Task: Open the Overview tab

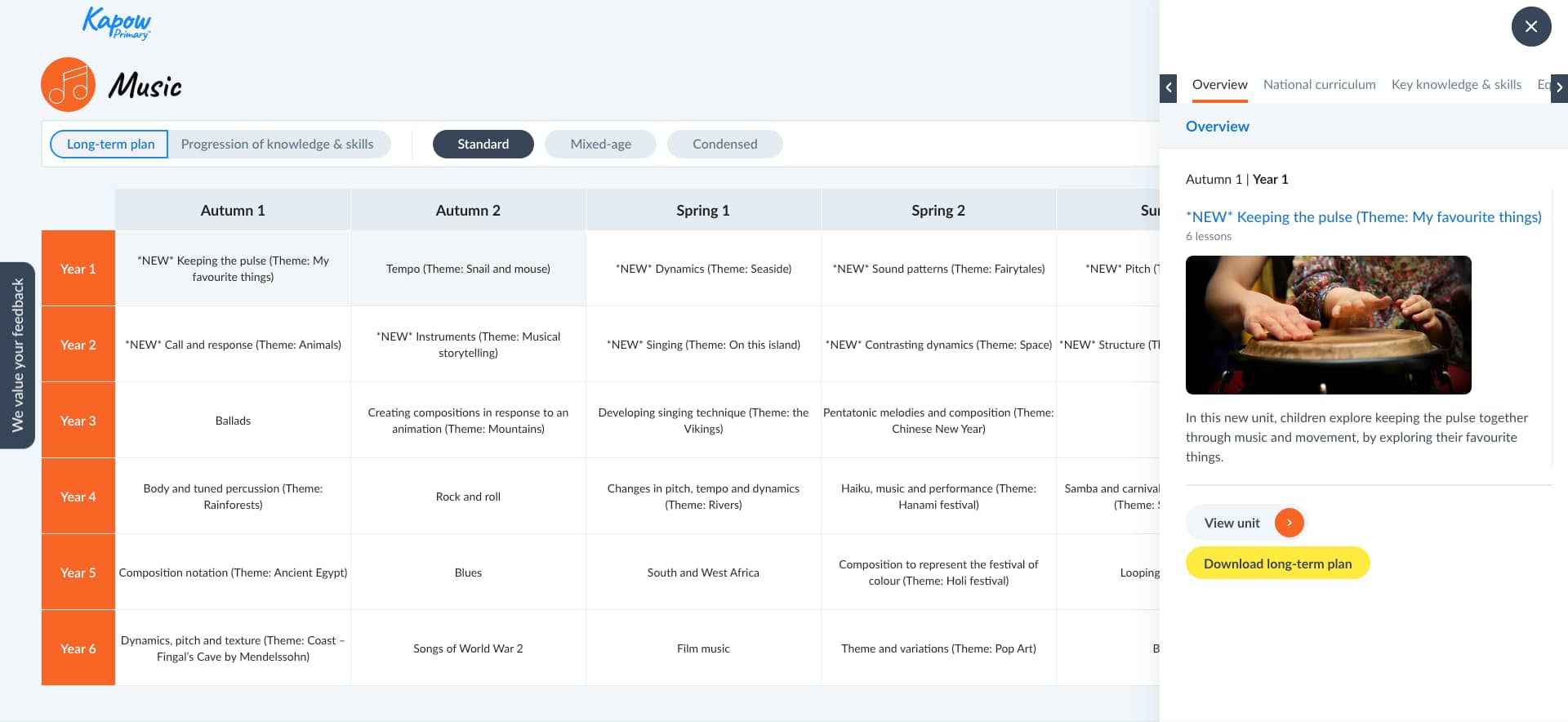Action: pyautogui.click(x=1219, y=85)
